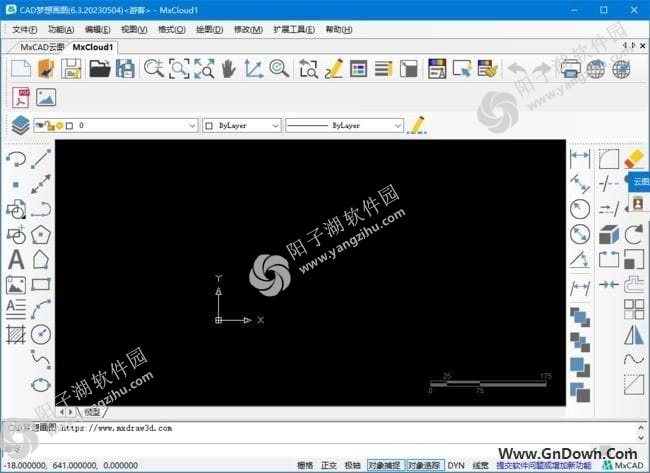Screen dimensions: 650x473
Task: Select the line drawing tool
Action: pyautogui.click(x=41, y=159)
